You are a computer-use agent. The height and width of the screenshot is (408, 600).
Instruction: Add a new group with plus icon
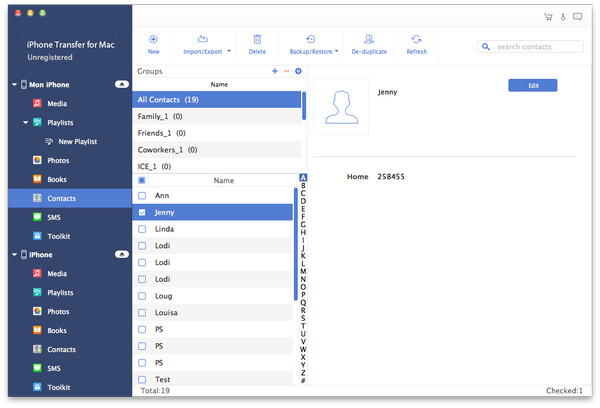point(275,72)
